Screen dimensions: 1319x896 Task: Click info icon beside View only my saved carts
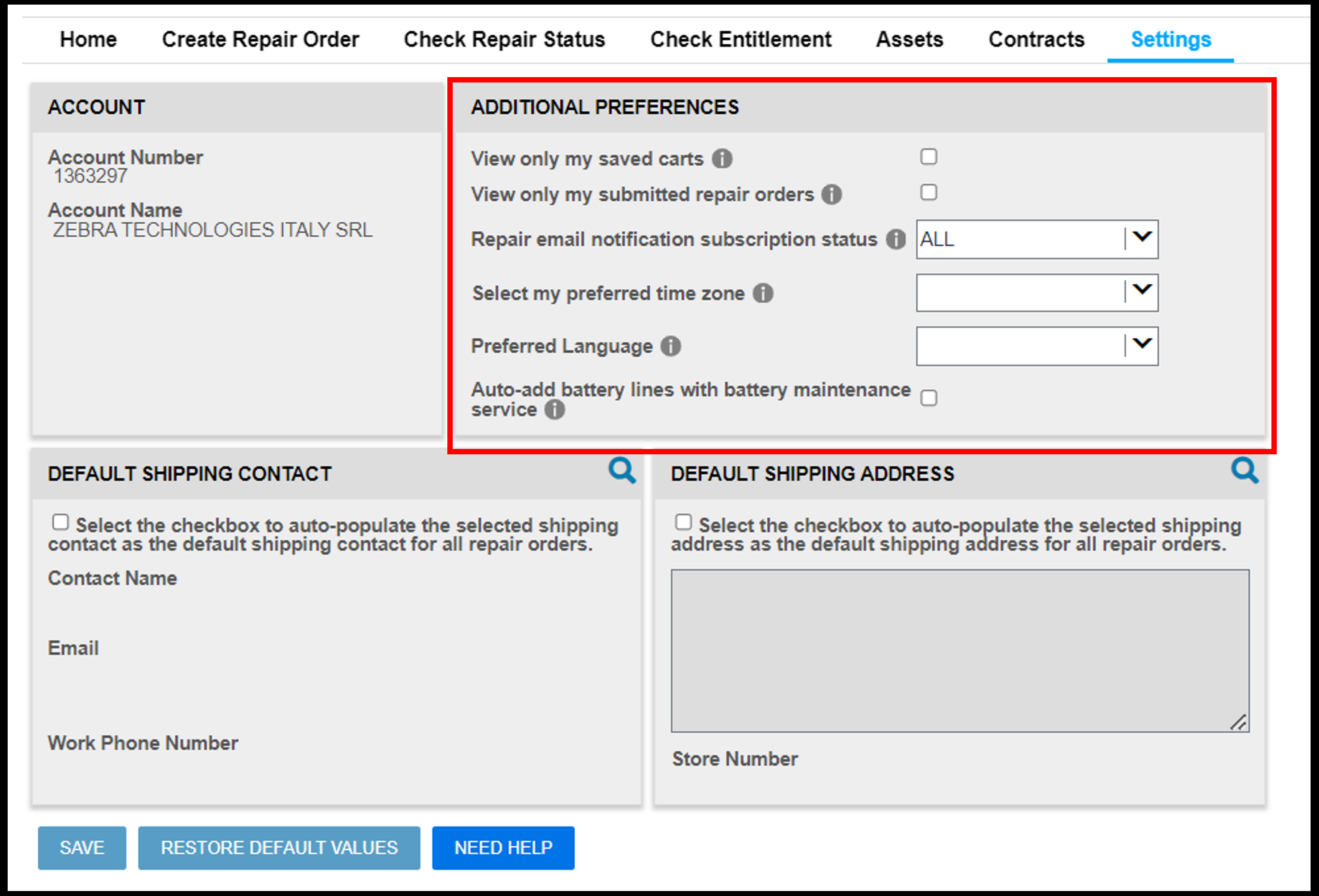click(722, 158)
